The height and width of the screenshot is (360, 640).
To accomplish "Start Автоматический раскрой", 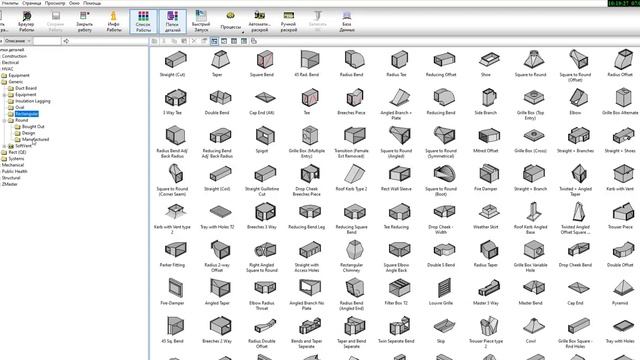I will click(260, 21).
